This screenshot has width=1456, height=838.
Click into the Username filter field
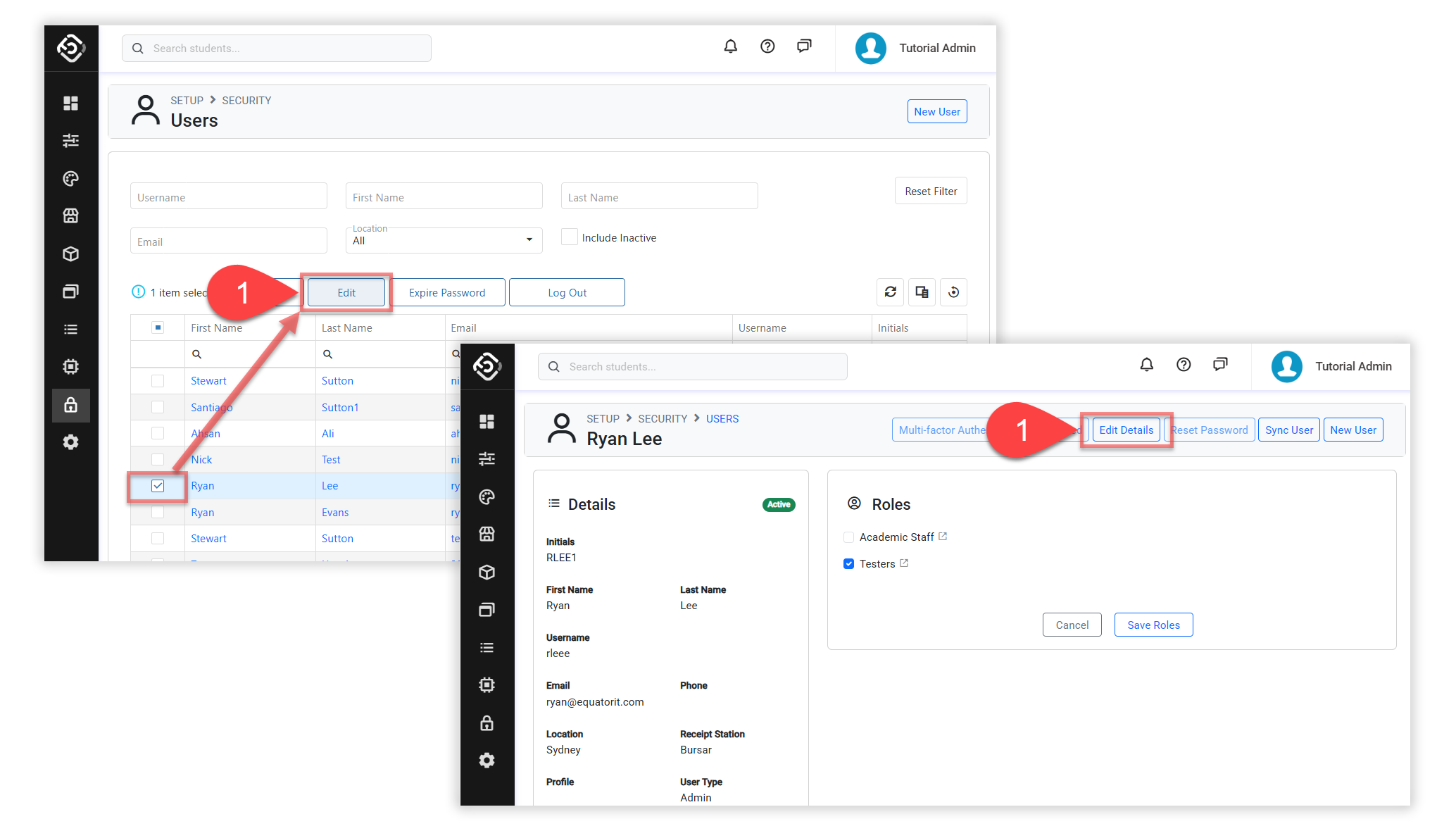point(228,197)
